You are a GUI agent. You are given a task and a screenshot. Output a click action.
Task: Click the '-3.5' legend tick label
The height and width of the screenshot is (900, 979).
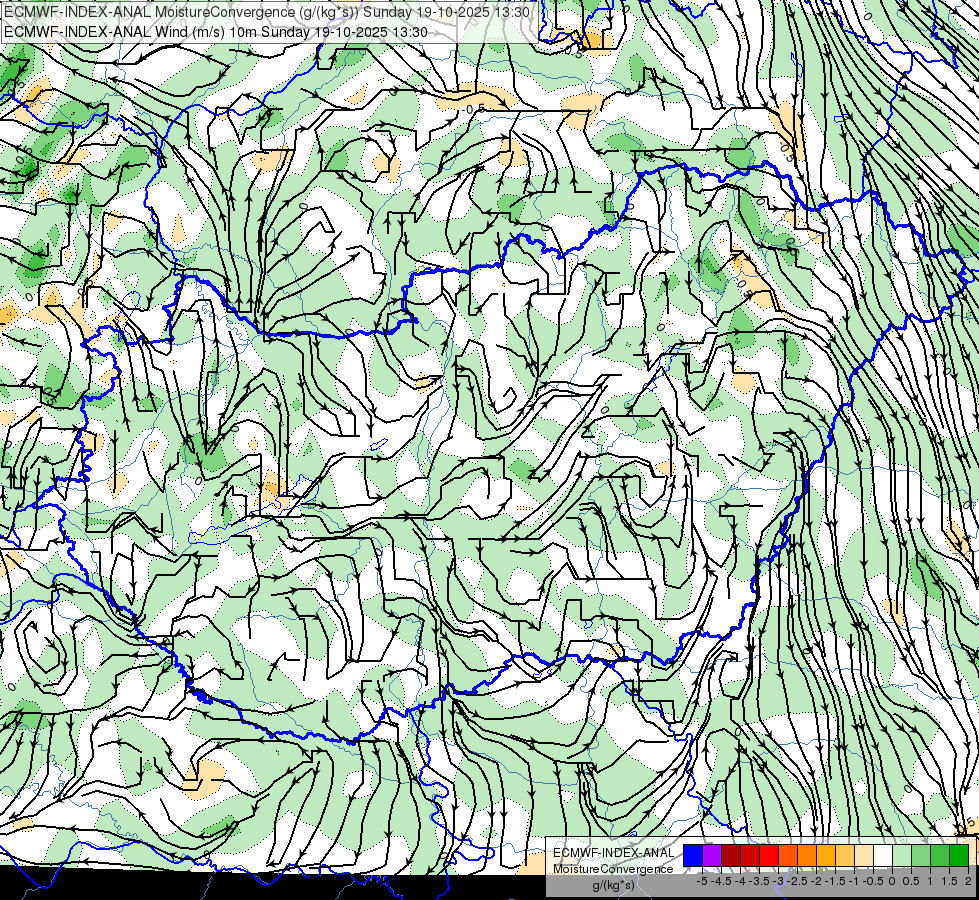[759, 881]
